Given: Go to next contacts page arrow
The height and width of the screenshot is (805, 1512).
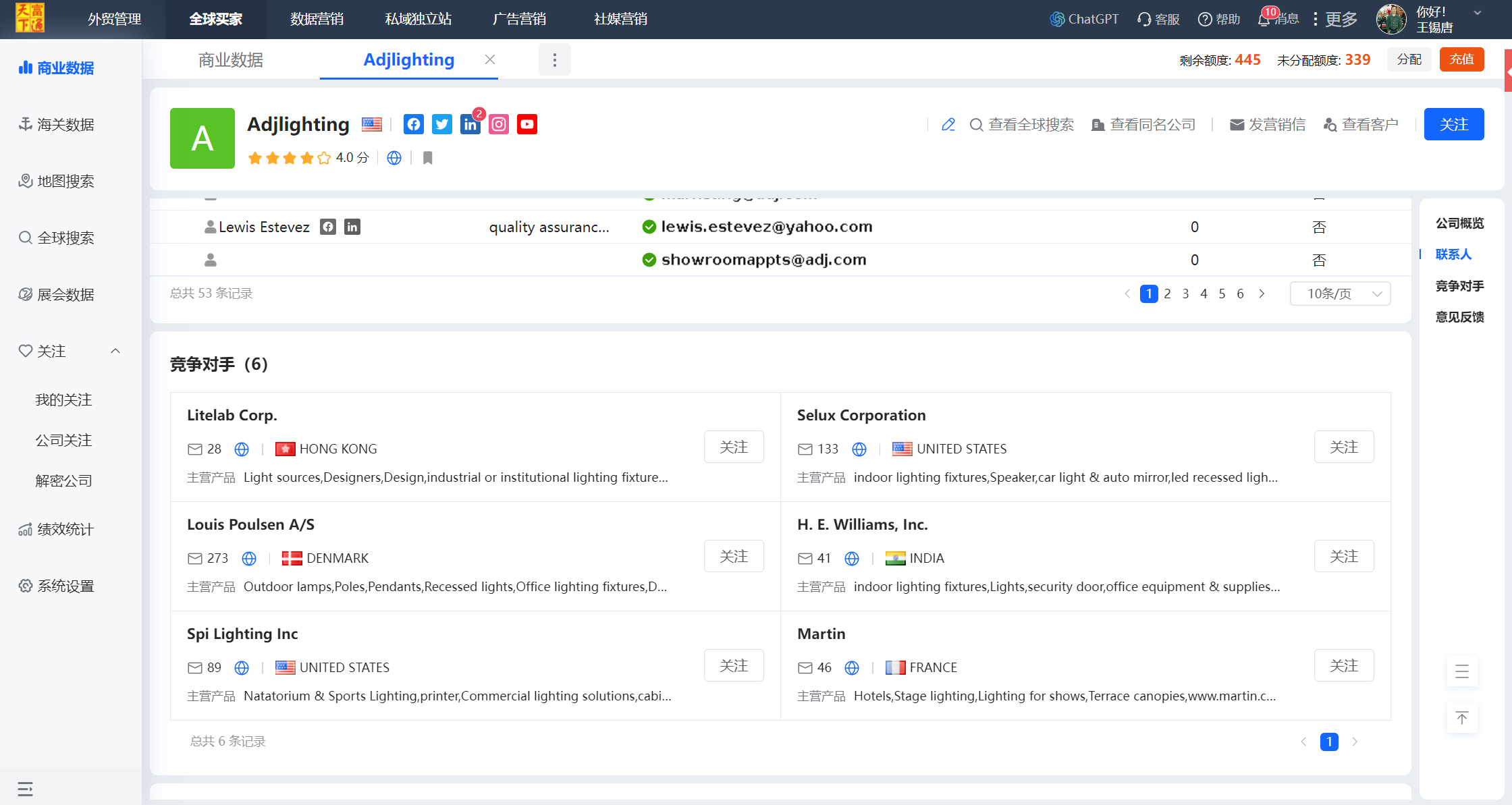Looking at the screenshot, I should point(1262,294).
